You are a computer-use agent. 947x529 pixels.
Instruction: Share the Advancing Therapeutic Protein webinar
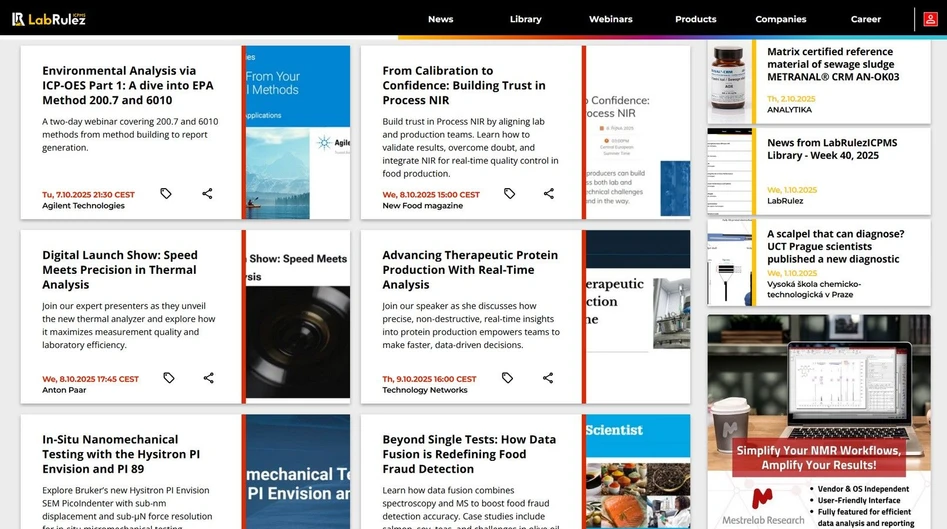548,377
